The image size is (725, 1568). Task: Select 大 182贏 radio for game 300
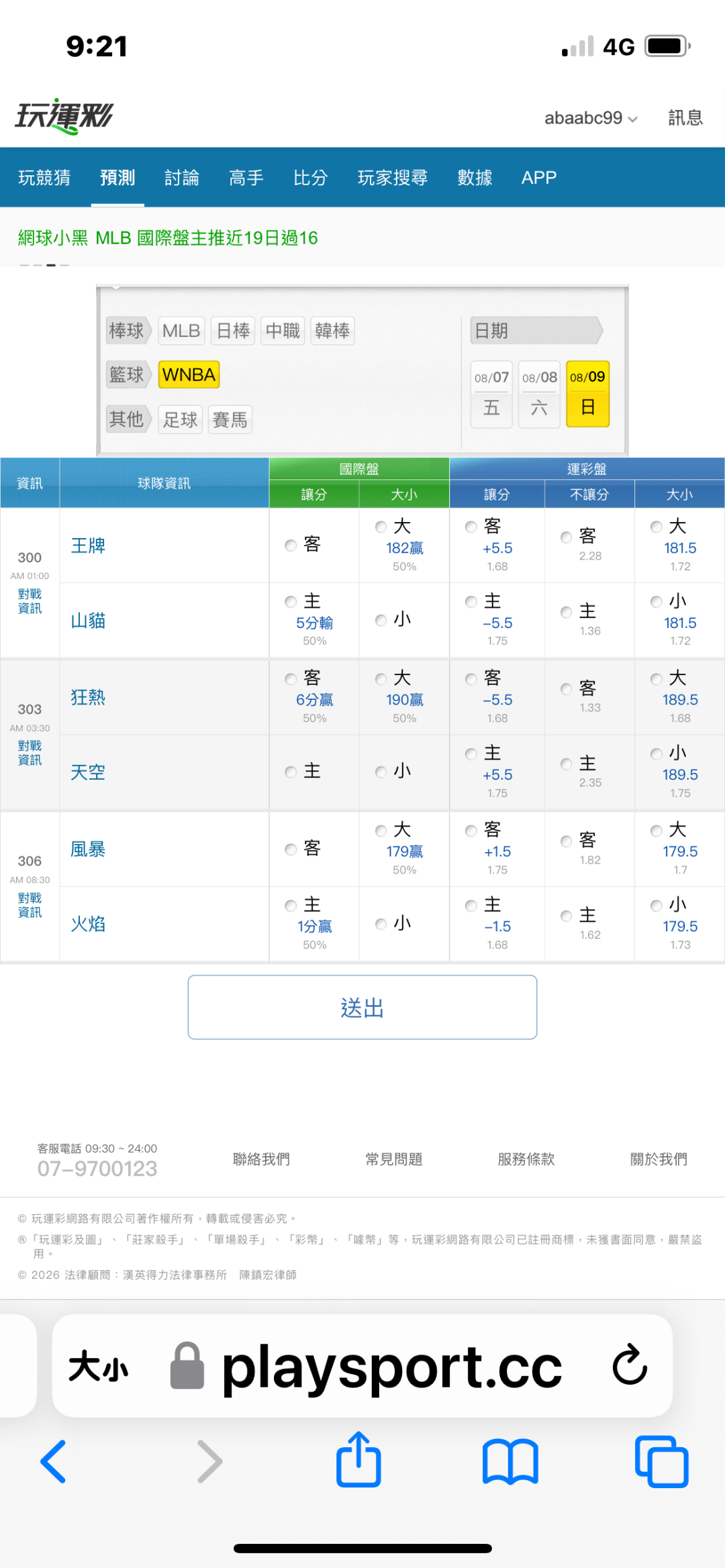coord(381,527)
